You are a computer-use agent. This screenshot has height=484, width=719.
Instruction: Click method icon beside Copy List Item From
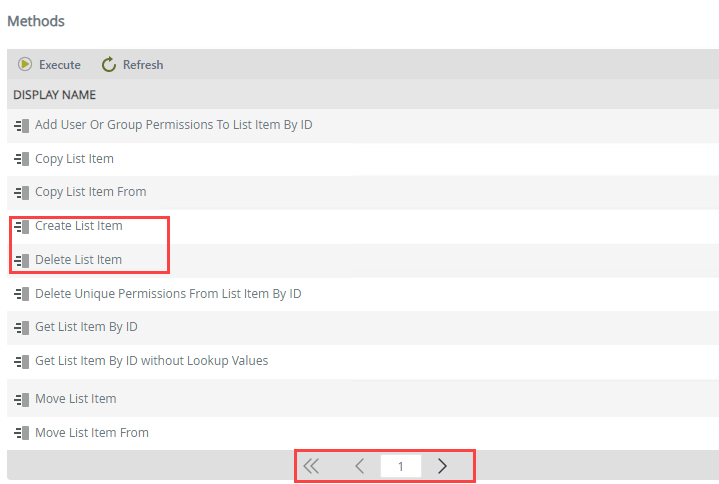click(22, 192)
